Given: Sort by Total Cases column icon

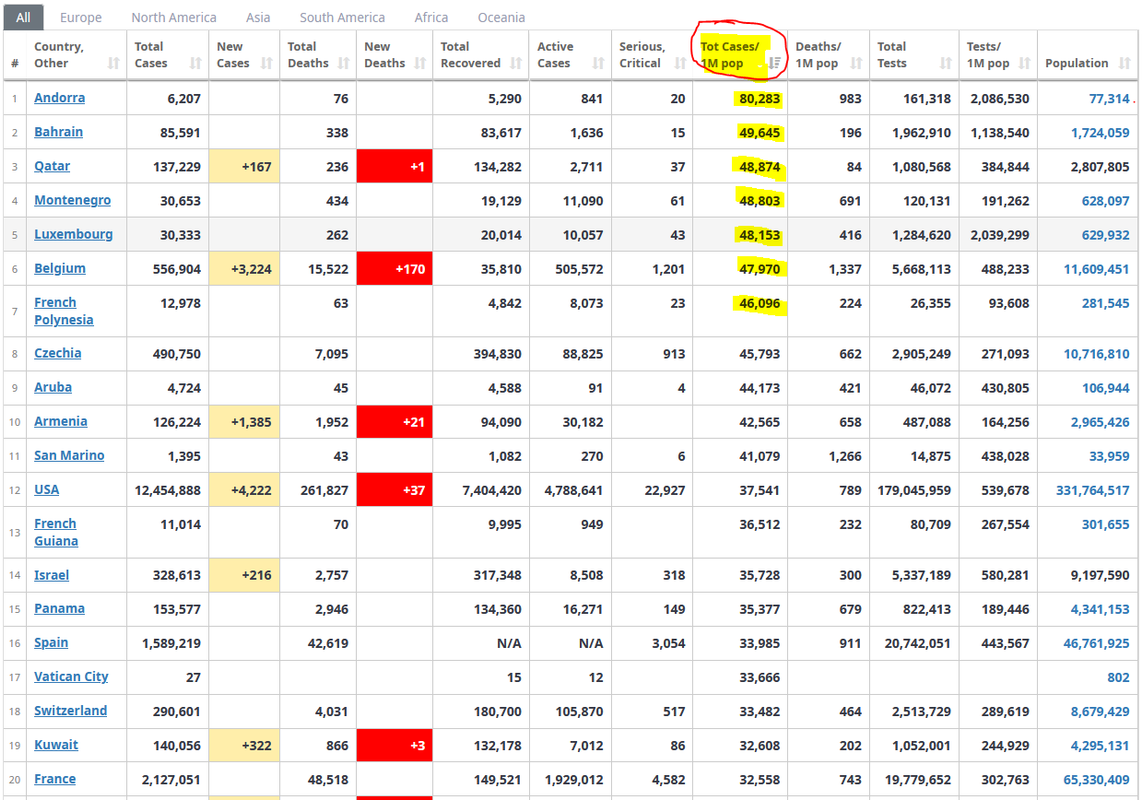Looking at the screenshot, I should [x=195, y=63].
